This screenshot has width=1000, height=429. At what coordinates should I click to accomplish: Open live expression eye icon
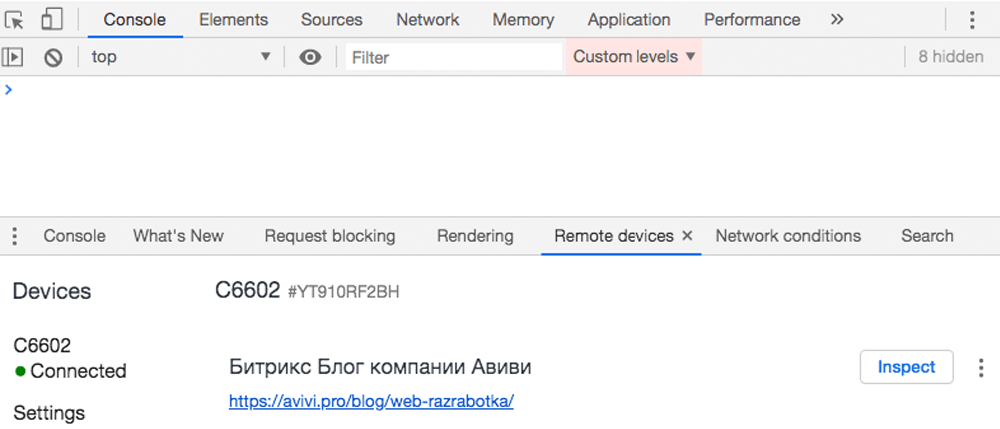(310, 57)
